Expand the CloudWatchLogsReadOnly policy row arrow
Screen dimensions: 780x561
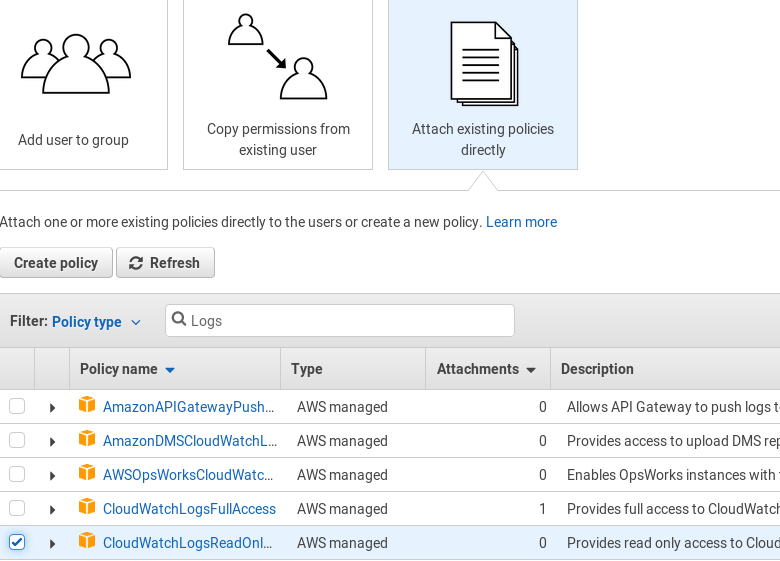point(52,543)
